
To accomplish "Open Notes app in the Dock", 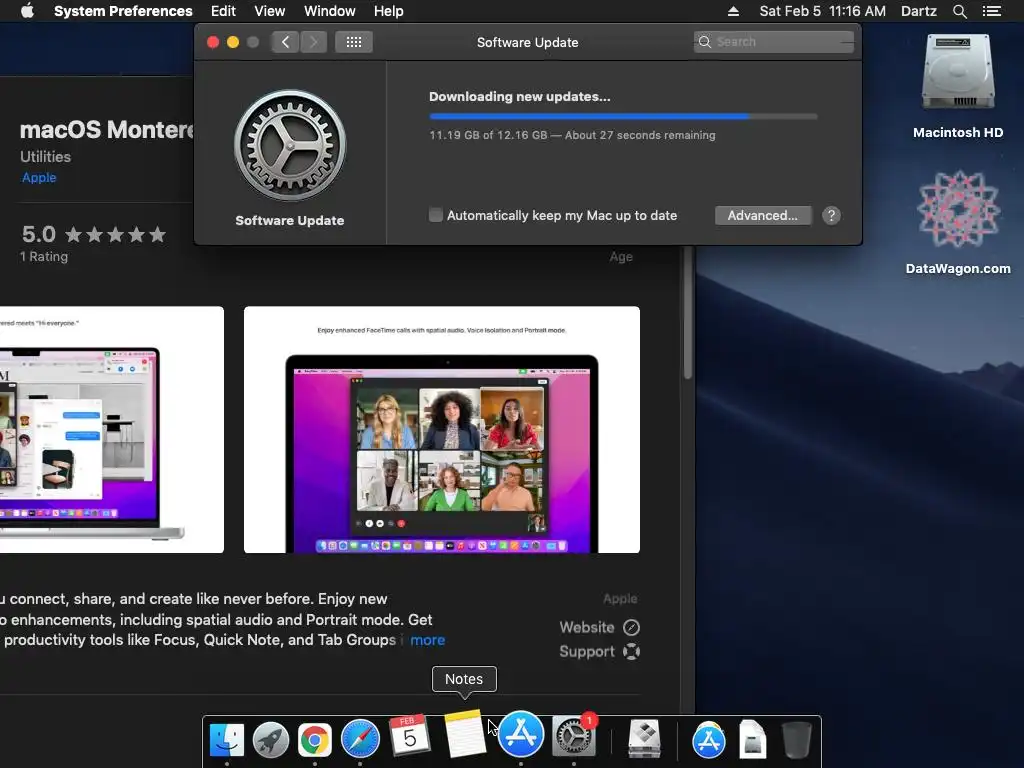I will (x=465, y=733).
